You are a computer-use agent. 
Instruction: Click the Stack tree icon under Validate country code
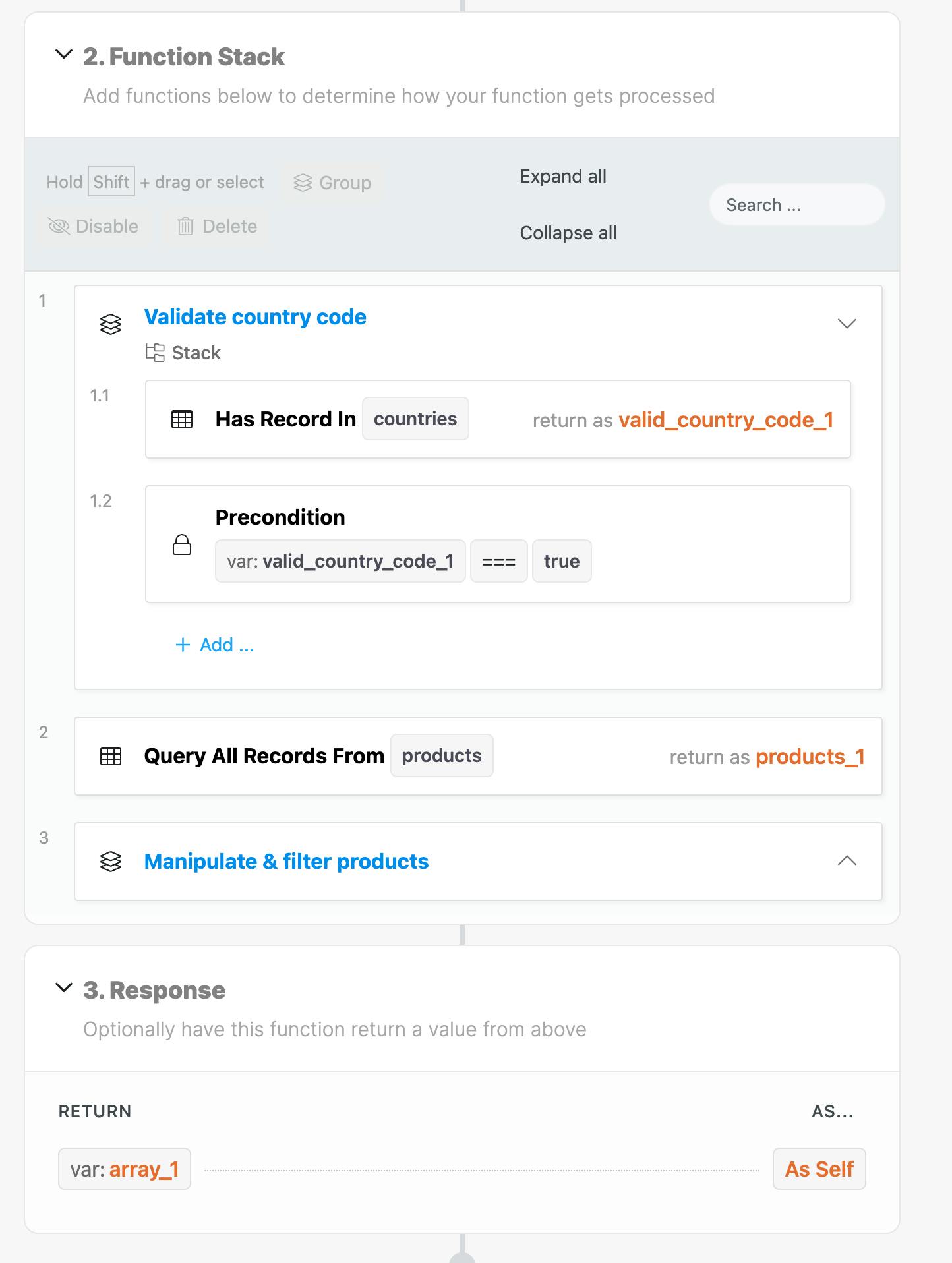pos(155,353)
